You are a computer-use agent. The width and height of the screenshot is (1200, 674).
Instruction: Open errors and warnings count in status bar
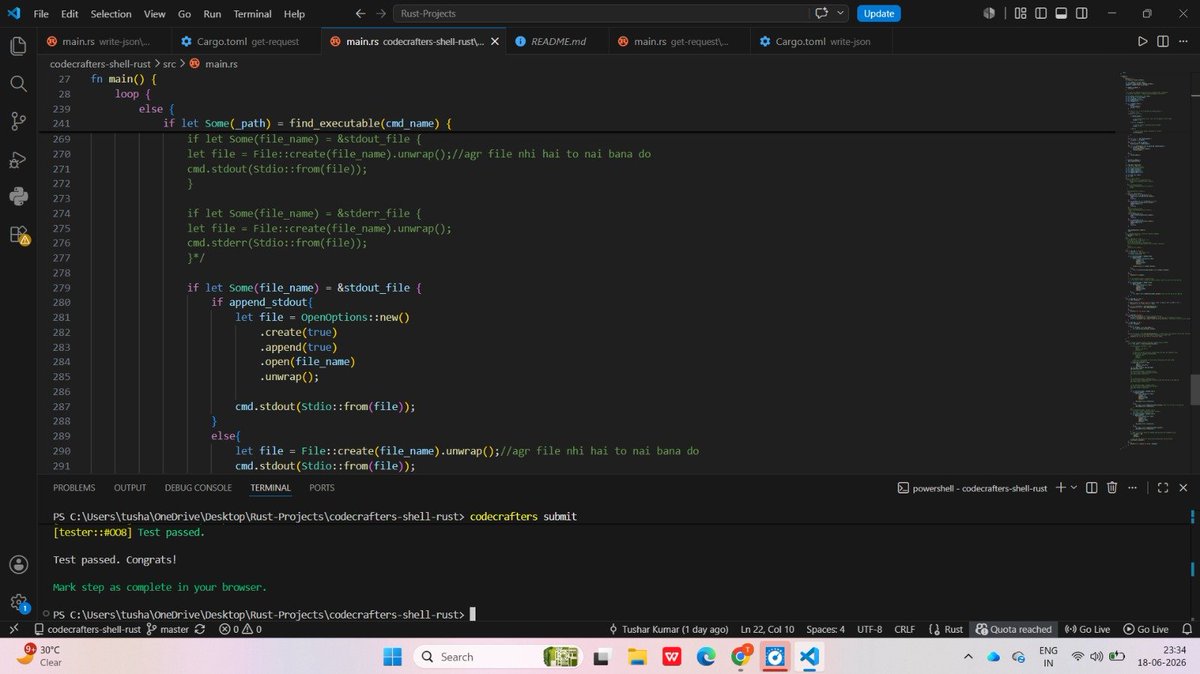240,629
